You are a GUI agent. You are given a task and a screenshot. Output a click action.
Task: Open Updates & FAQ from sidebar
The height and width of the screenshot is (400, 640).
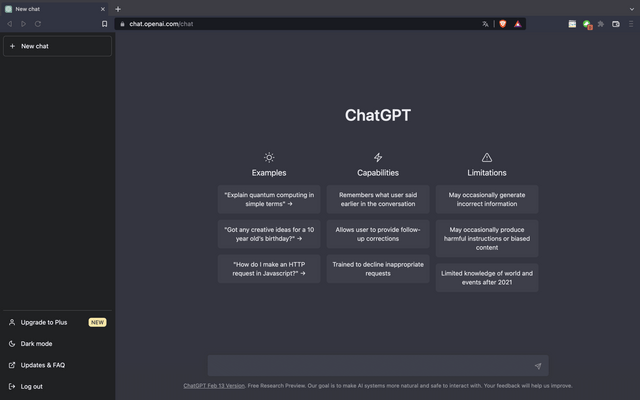click(x=42, y=365)
